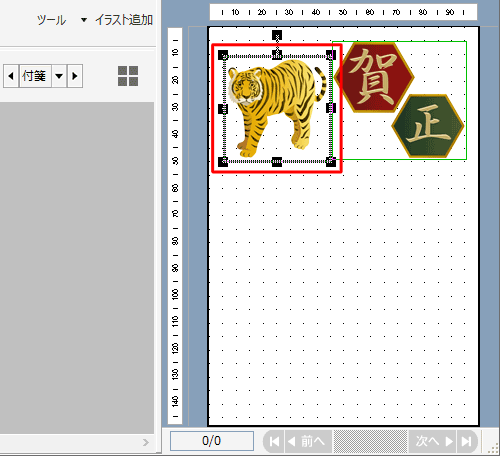This screenshot has height=456, width=500.
Task: Click the bottom-right resize handle of tiger
Action: [x=331, y=162]
